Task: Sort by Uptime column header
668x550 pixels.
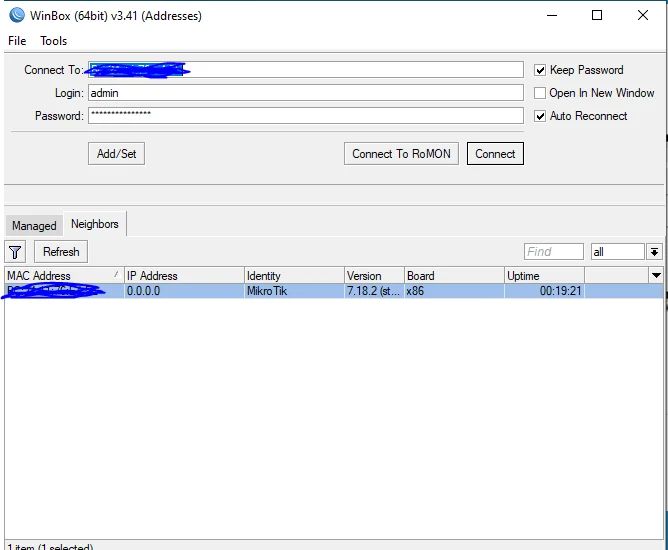Action: click(x=544, y=276)
